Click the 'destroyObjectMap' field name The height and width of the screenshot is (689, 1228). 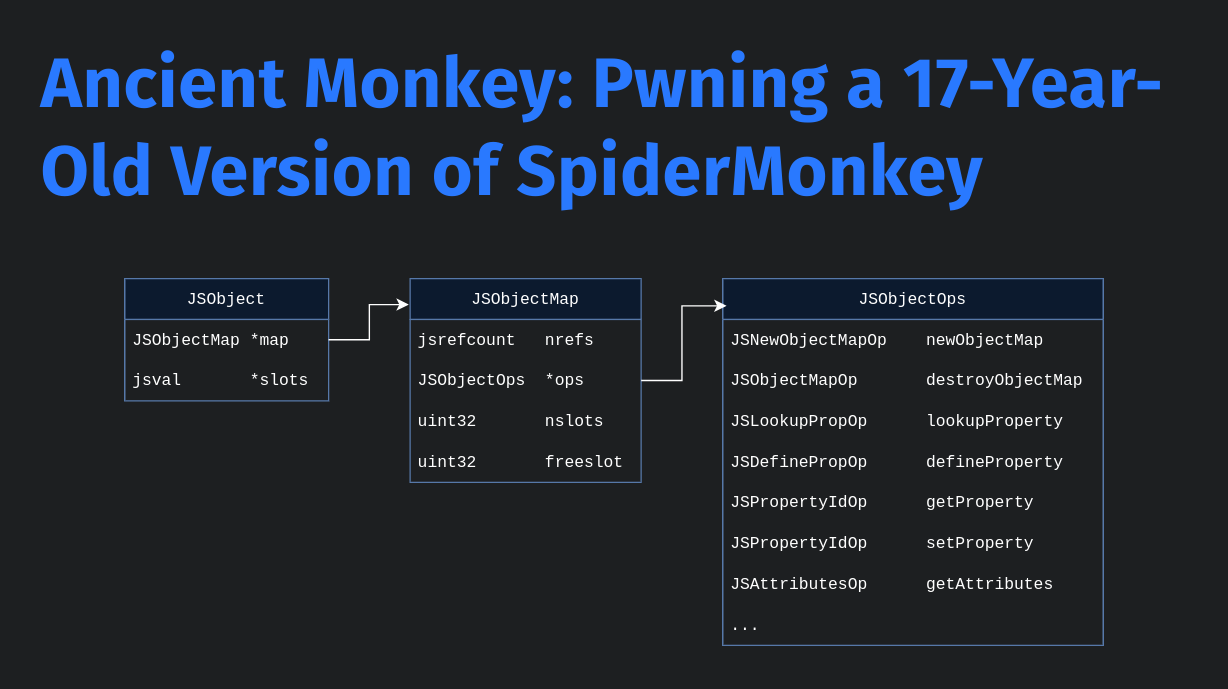click(x=1004, y=380)
